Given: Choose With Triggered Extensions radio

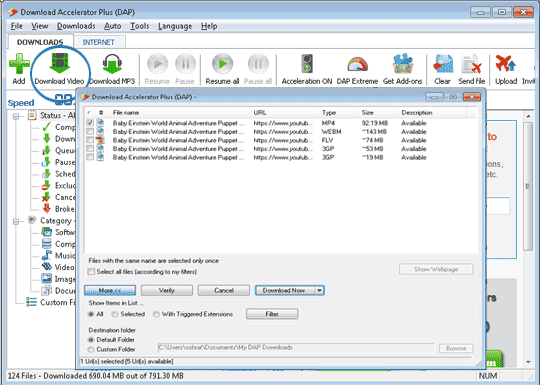Looking at the screenshot, I should point(156,314).
